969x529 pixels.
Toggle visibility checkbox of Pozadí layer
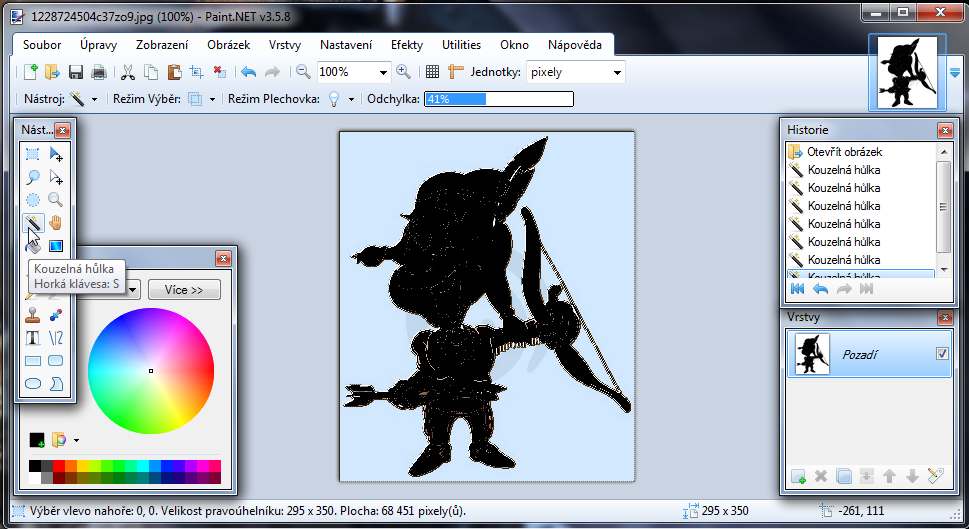click(x=941, y=354)
